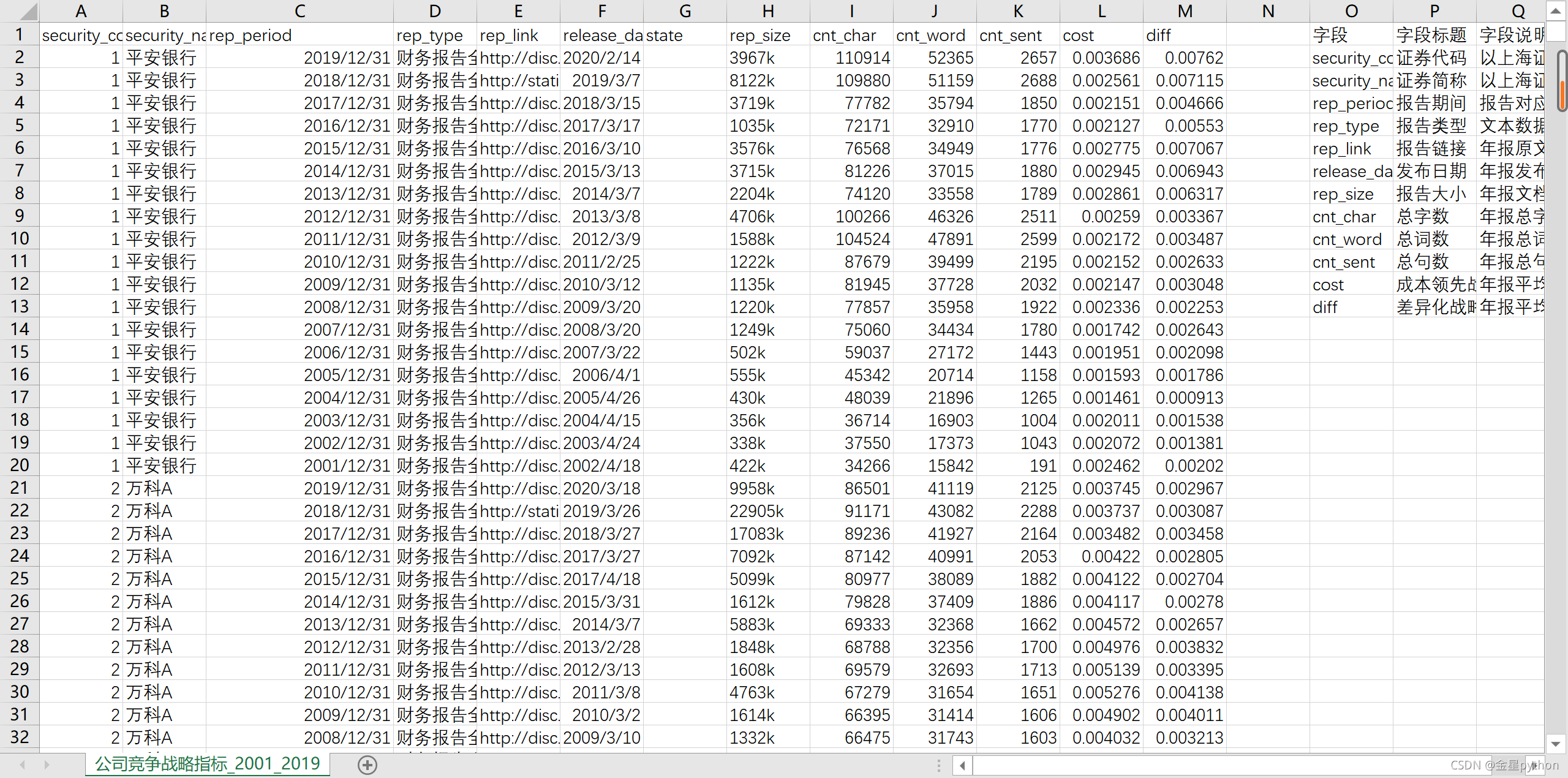Click previous sheet navigation arrow
This screenshot has width=1568, height=778.
click(23, 765)
